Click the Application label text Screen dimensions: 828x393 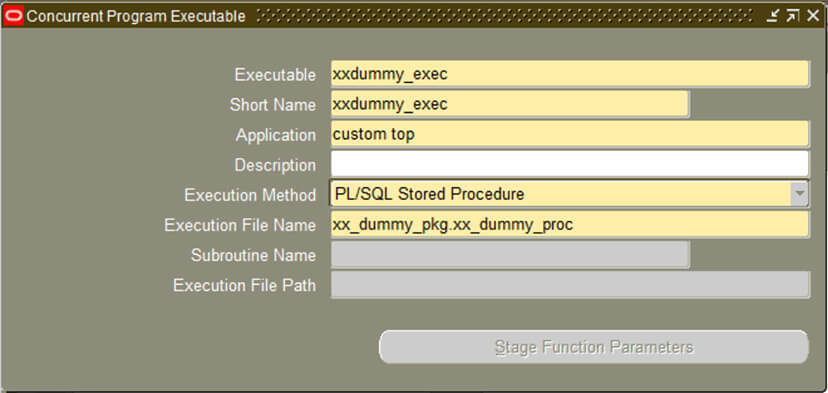point(276,135)
